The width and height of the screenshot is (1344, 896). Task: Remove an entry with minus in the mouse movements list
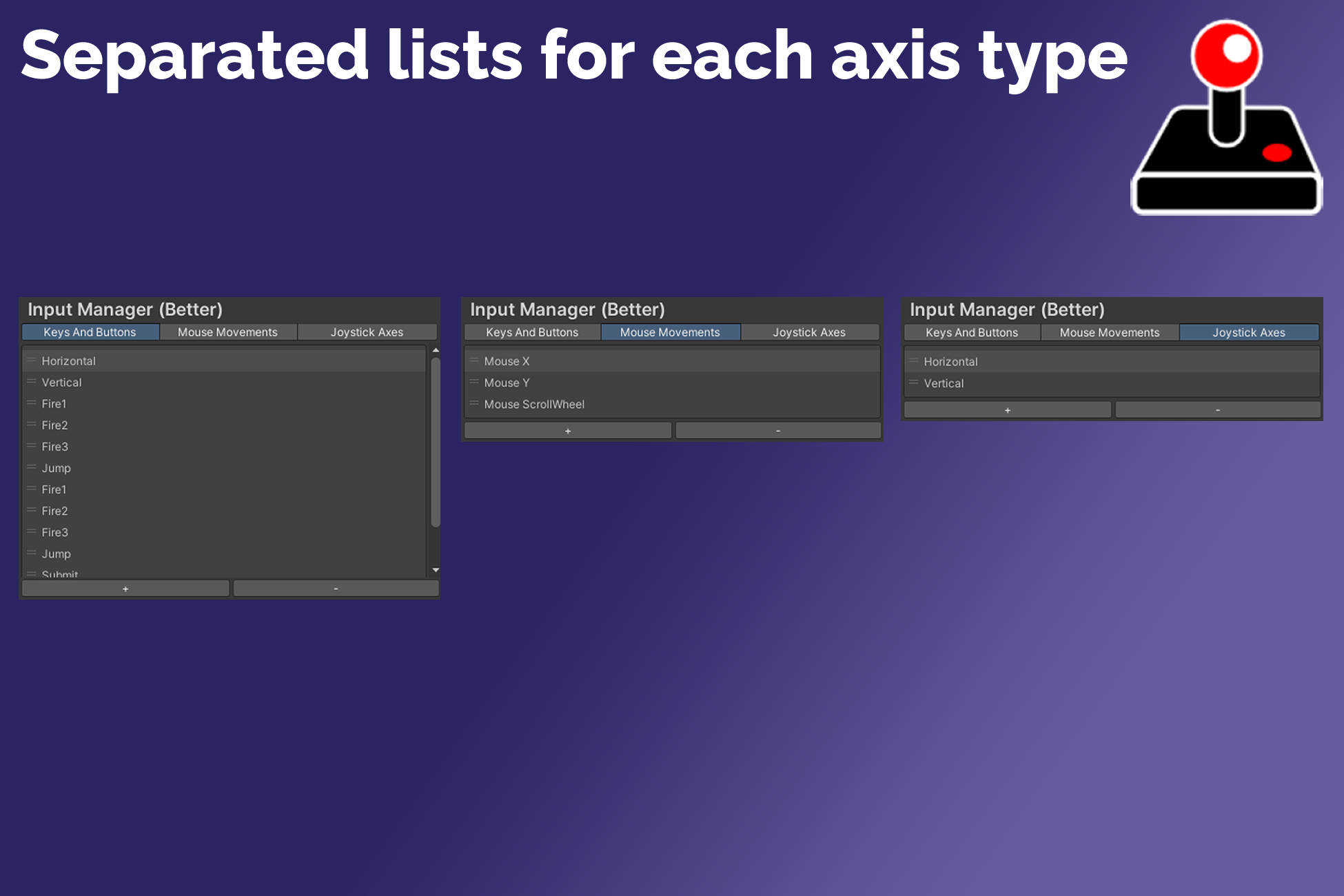tap(777, 431)
